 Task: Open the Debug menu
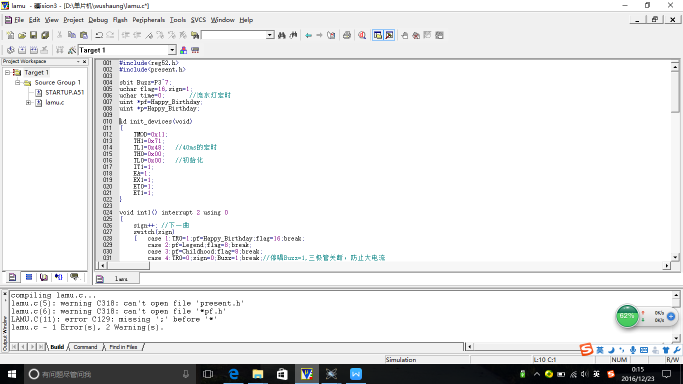coord(98,20)
